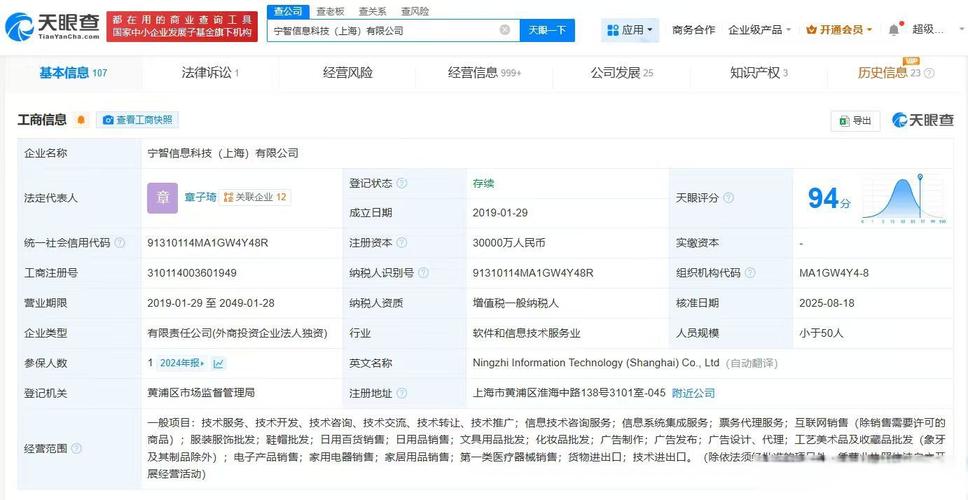Screen dimensions: 968x500
Task: Click the TianYanCha logo in header
Action: point(52,27)
